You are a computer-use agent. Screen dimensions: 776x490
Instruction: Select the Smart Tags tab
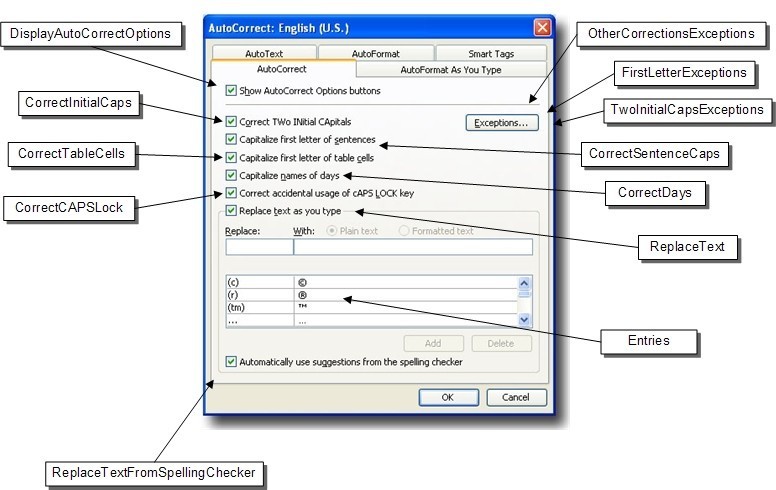click(491, 53)
